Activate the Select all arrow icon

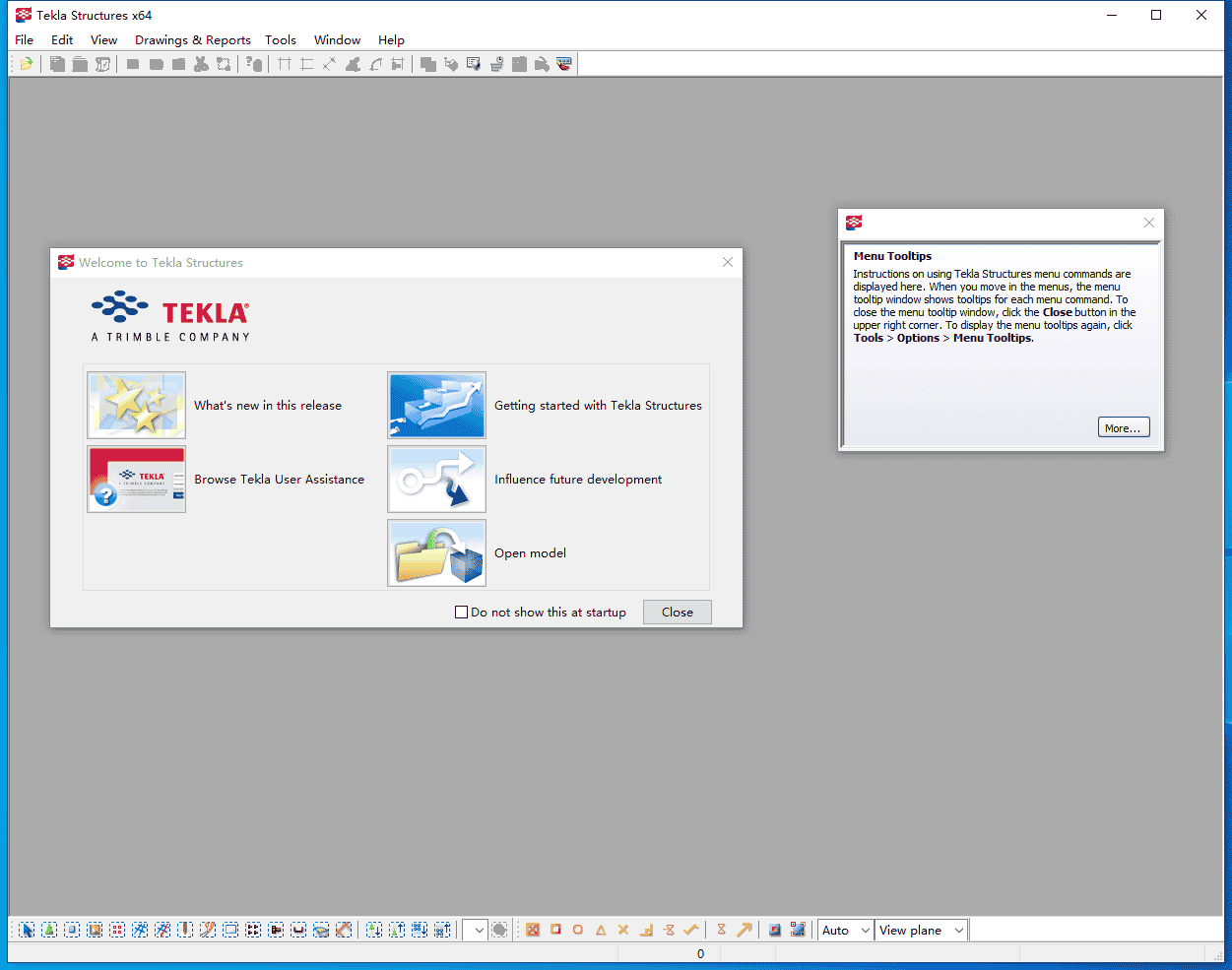click(x=27, y=930)
